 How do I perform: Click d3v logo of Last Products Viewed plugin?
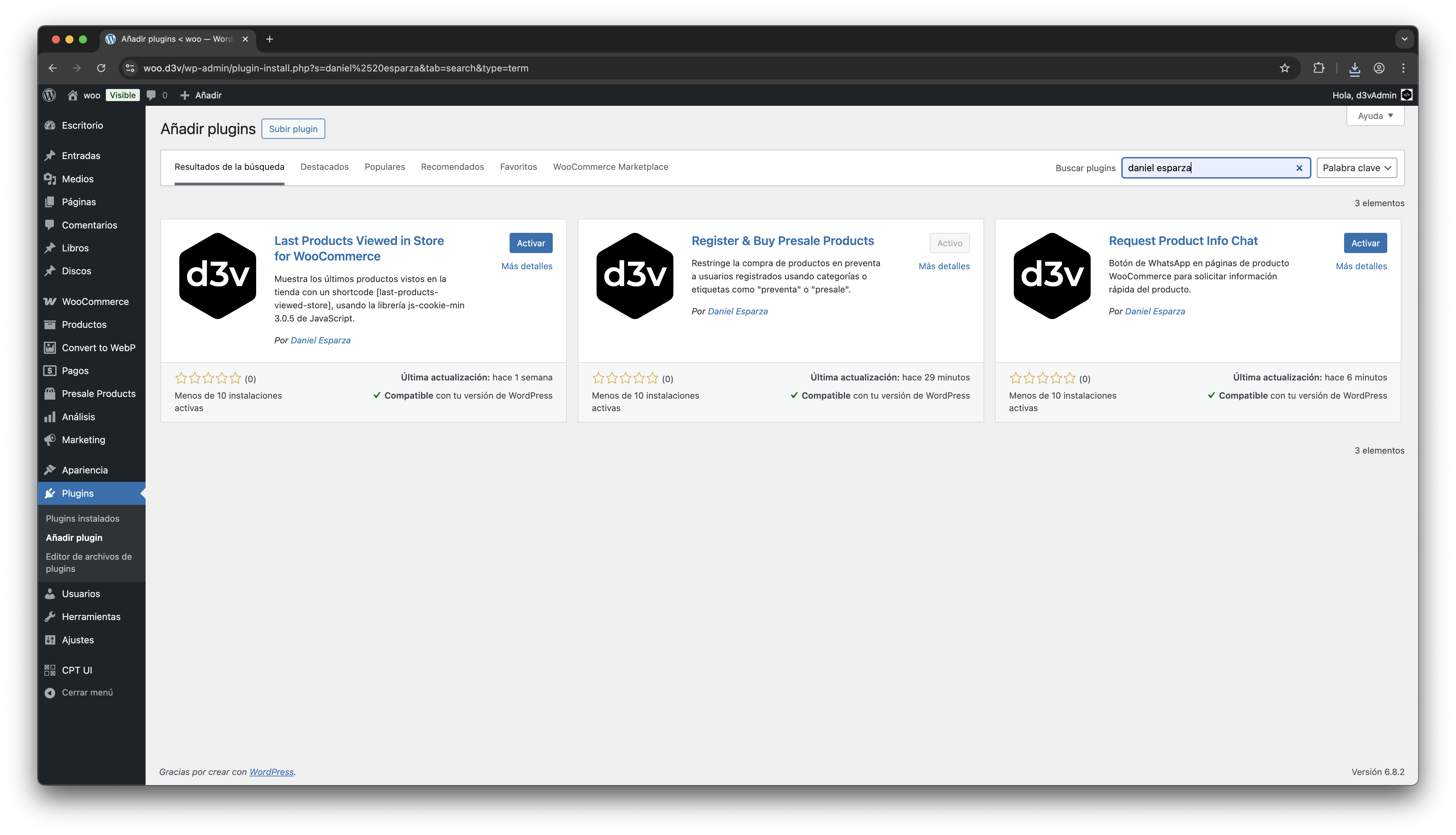click(217, 276)
